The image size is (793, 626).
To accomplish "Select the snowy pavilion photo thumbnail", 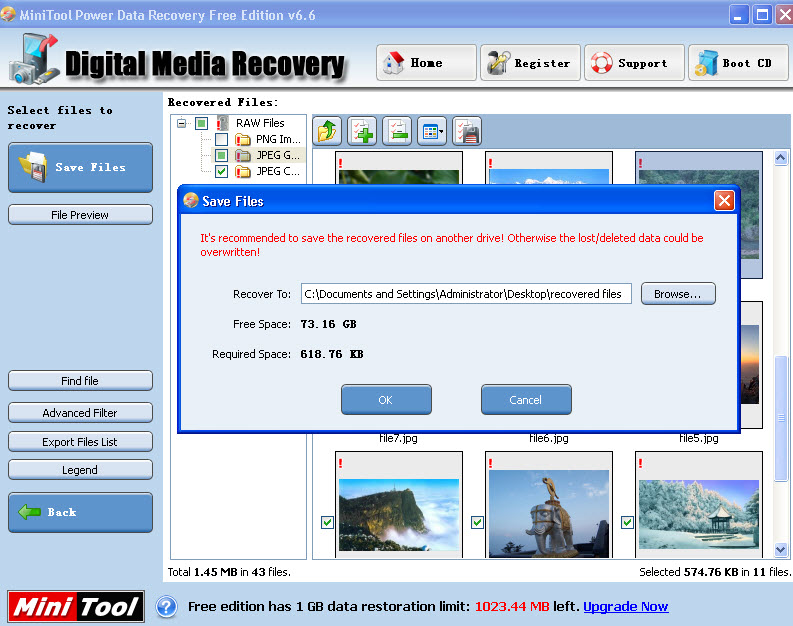I will pyautogui.click(x=698, y=514).
